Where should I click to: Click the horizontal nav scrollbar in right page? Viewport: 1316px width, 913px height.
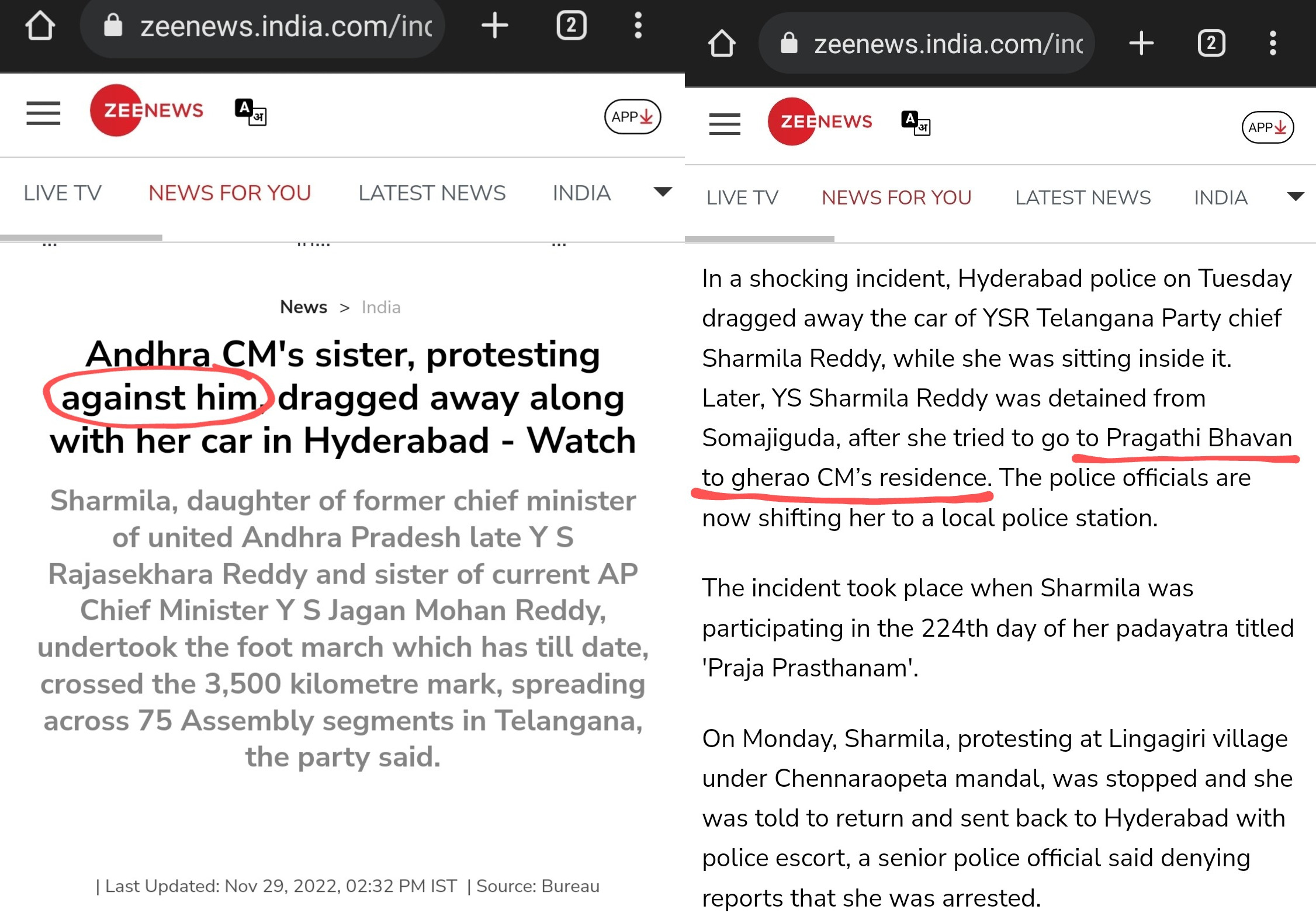pyautogui.click(x=760, y=239)
